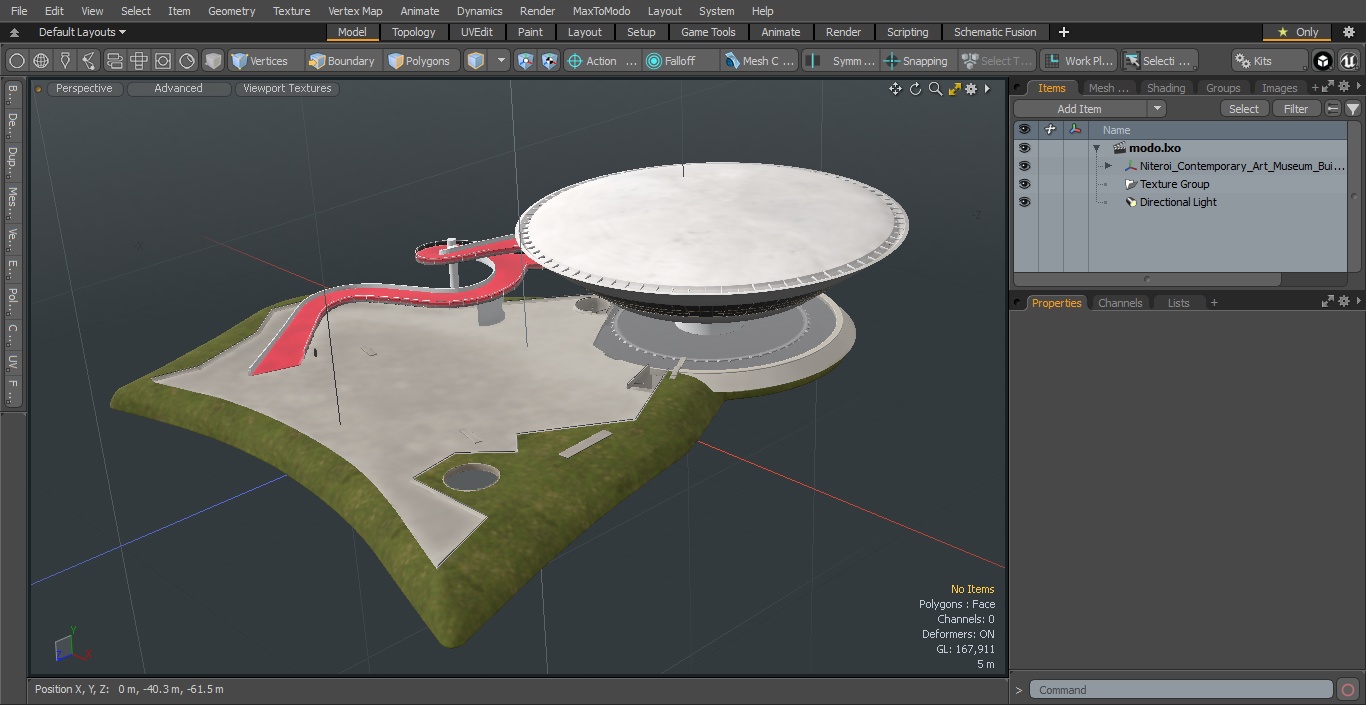Click the curve path tool icon
Screen dimensions: 1366x705
point(89,61)
